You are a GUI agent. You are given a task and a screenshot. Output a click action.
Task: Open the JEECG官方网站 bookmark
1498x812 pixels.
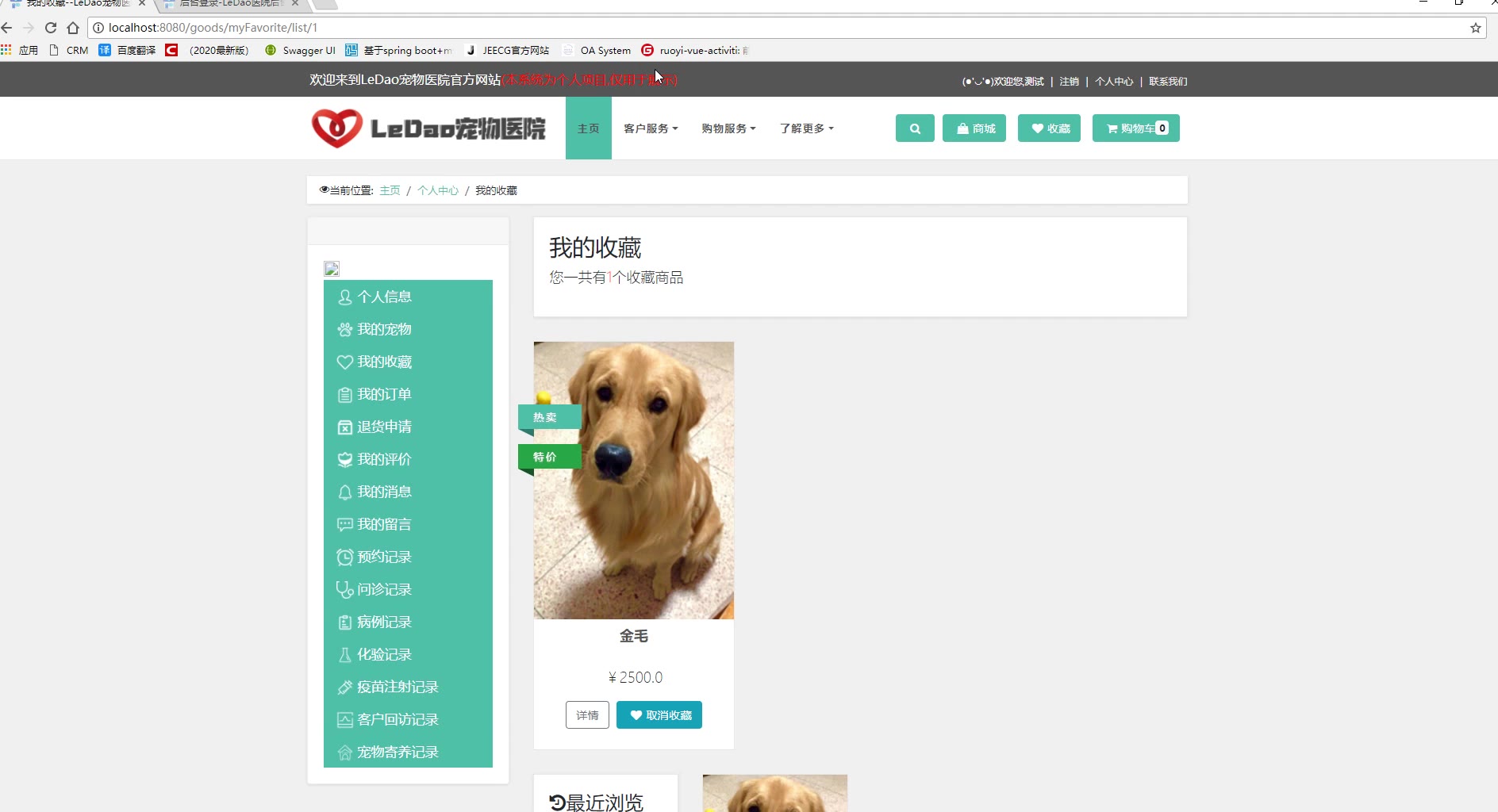point(507,50)
